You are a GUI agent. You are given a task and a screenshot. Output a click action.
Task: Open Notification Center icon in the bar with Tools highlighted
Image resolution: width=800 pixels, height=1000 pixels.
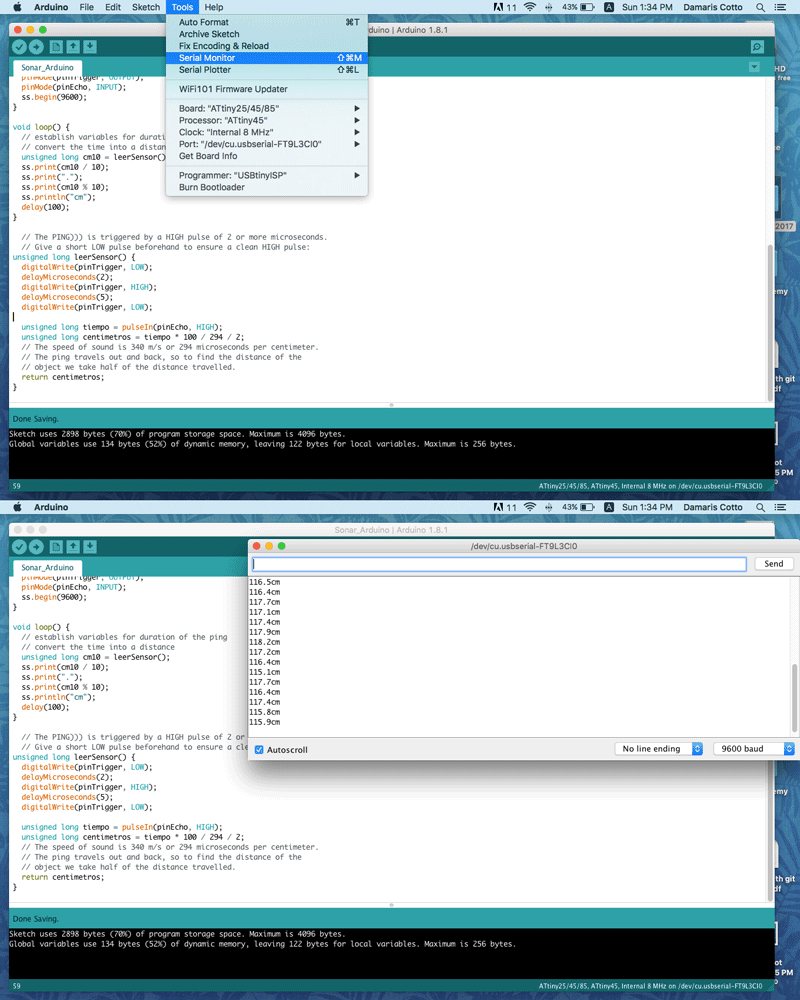click(780, 7)
